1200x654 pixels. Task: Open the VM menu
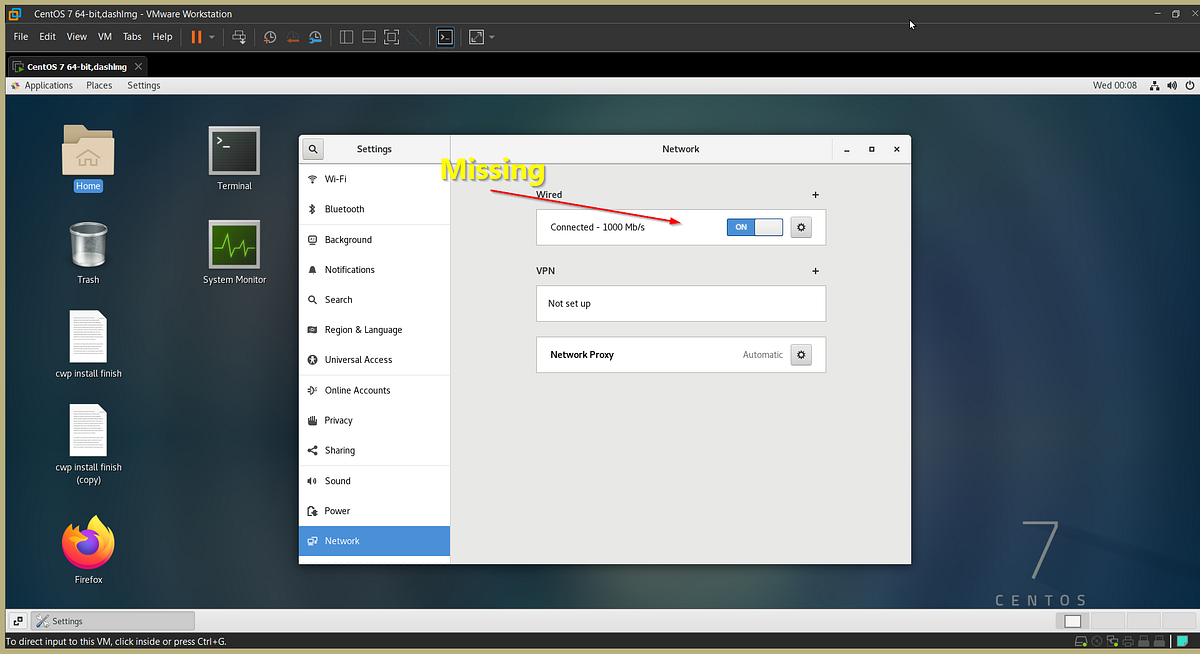pos(104,36)
